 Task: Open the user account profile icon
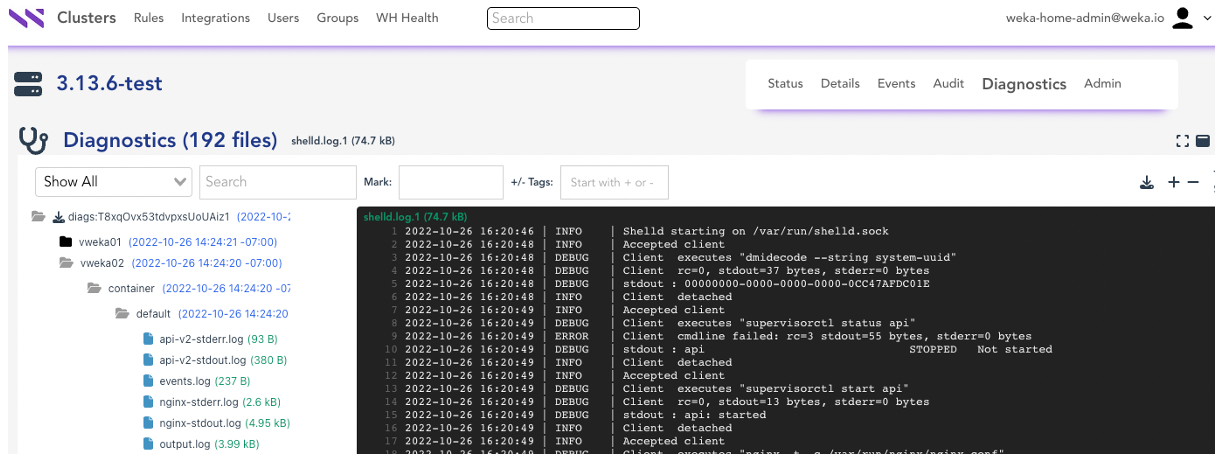(1183, 18)
